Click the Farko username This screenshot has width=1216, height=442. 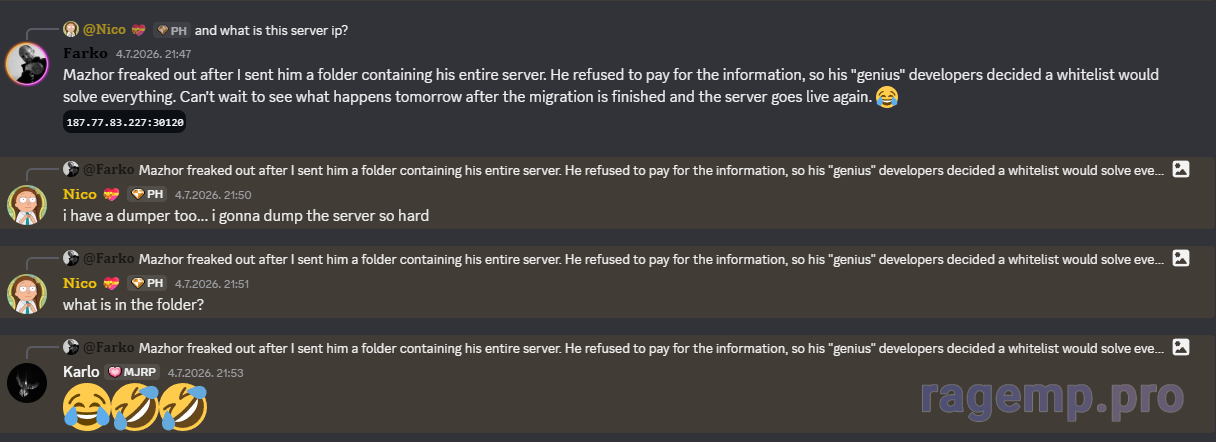[x=85, y=53]
